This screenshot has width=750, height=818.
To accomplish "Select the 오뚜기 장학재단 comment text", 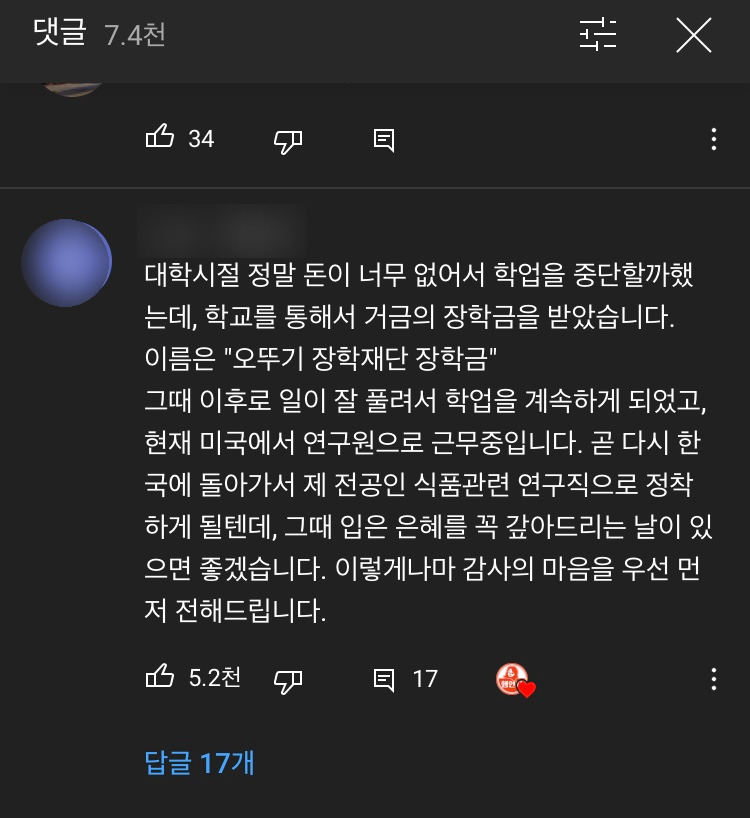I will tap(428, 442).
